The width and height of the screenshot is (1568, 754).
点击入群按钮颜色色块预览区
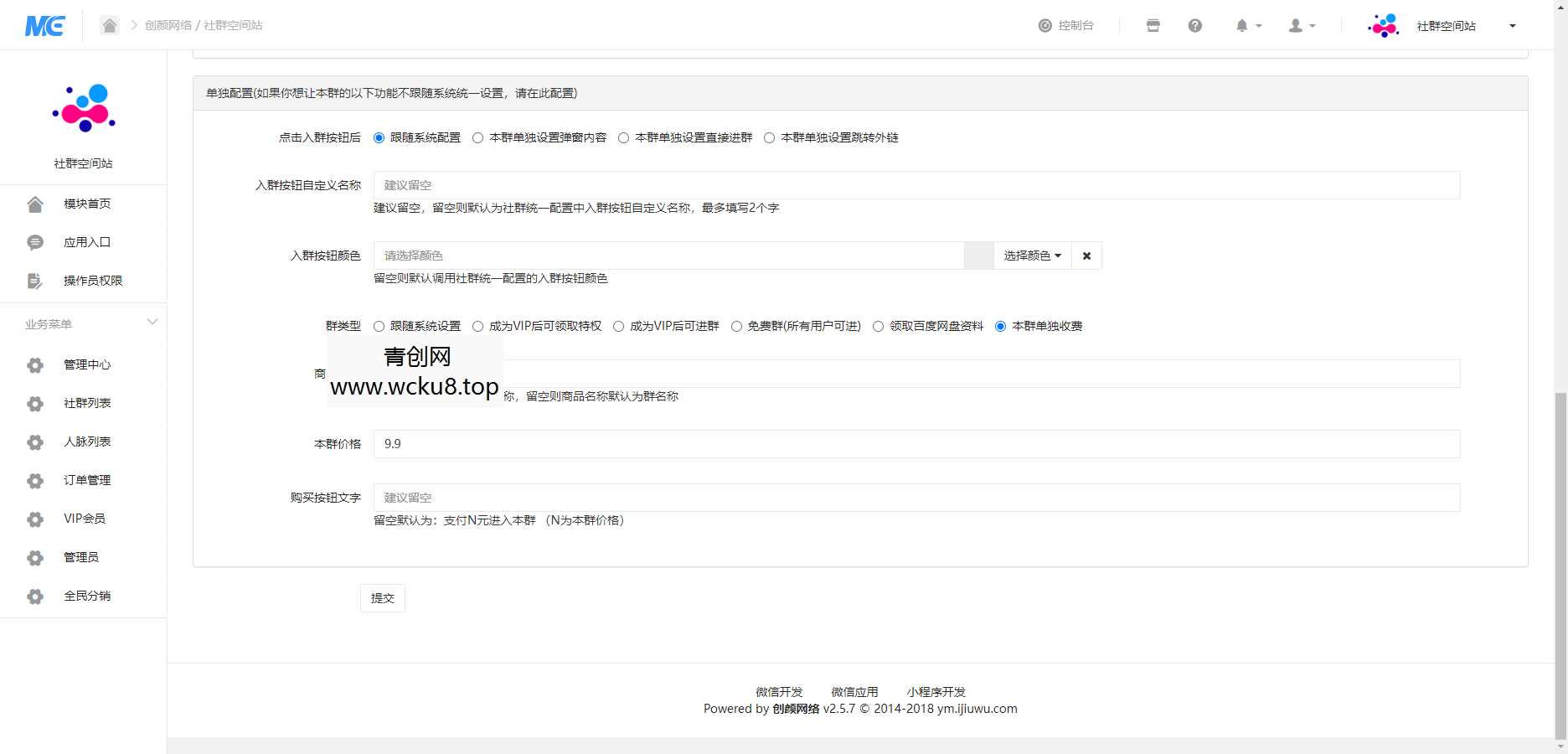coord(978,256)
